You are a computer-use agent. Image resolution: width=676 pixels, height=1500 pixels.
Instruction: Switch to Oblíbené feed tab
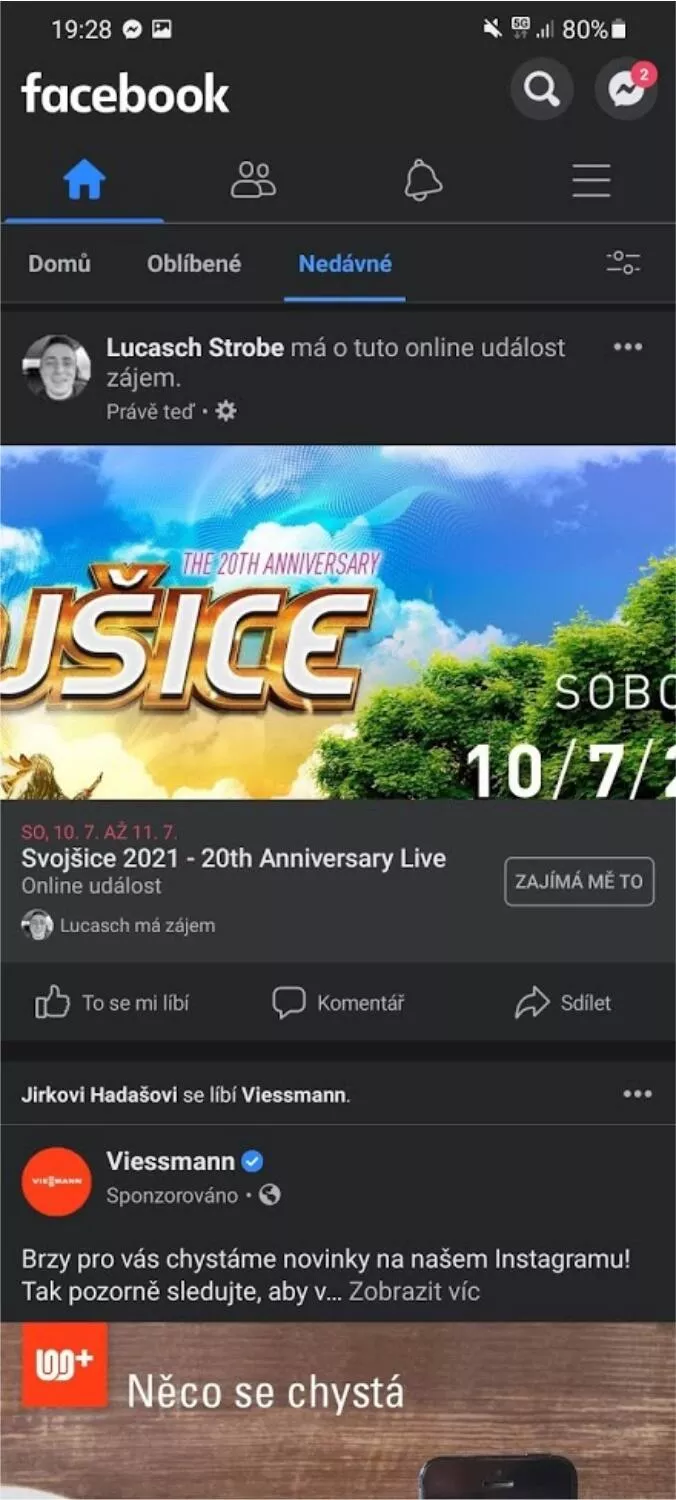[x=194, y=264]
